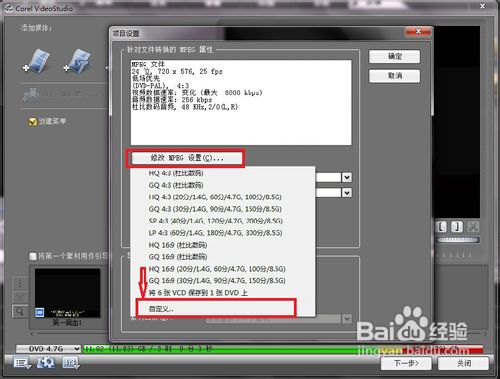Click the third bottom toolbar icon with arrow

(x=71, y=362)
